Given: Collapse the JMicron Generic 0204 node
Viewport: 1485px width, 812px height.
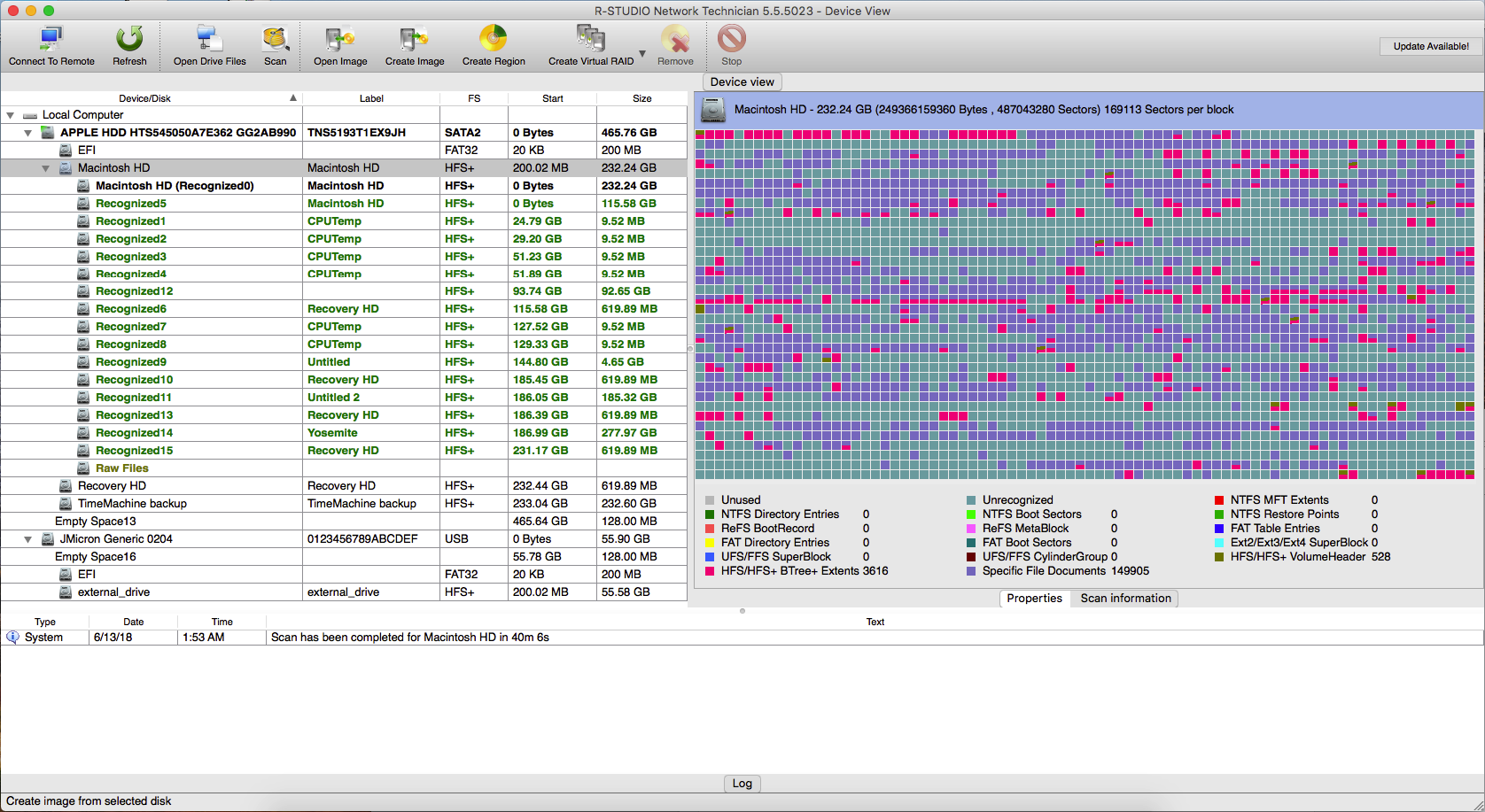Looking at the screenshot, I should 27,539.
